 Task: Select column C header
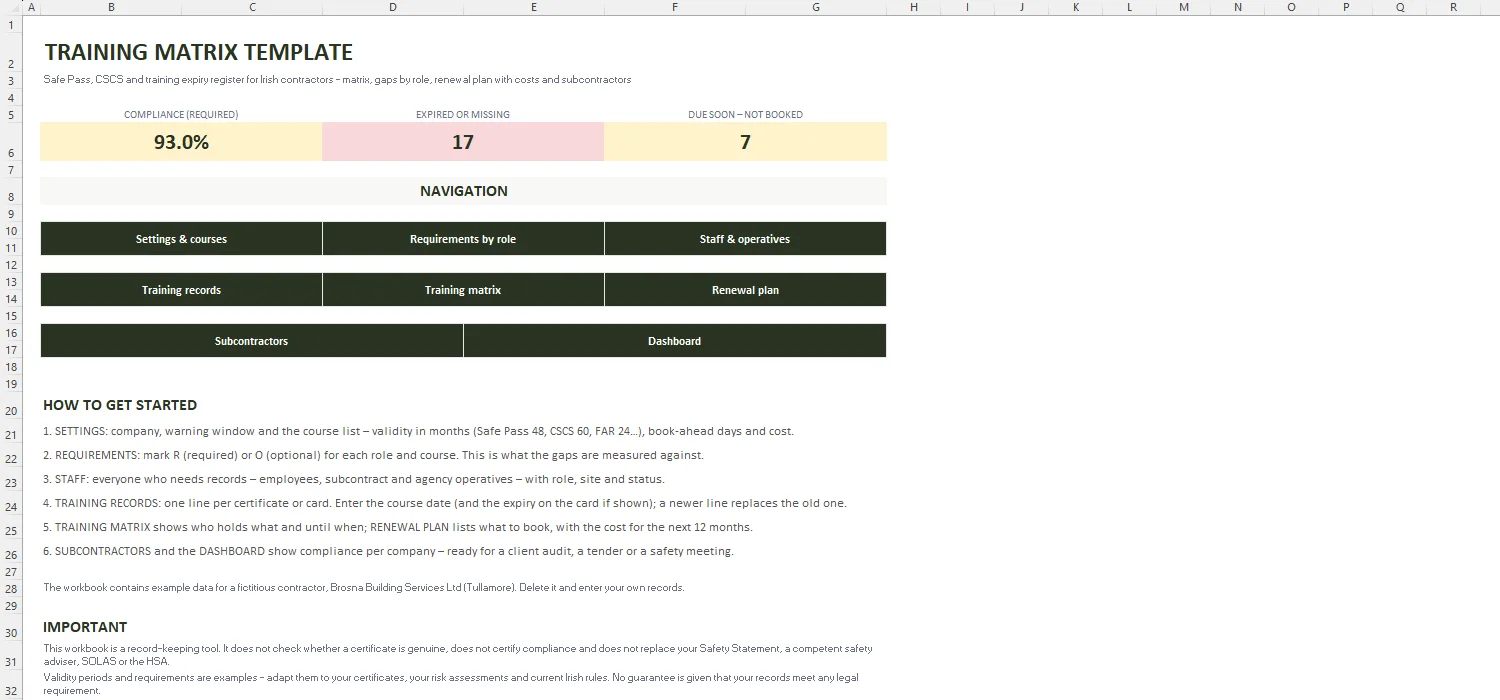252,7
